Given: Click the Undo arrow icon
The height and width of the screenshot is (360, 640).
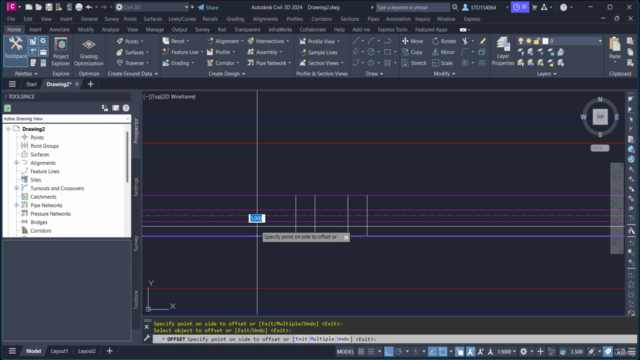Looking at the screenshot, I should coord(89,7).
